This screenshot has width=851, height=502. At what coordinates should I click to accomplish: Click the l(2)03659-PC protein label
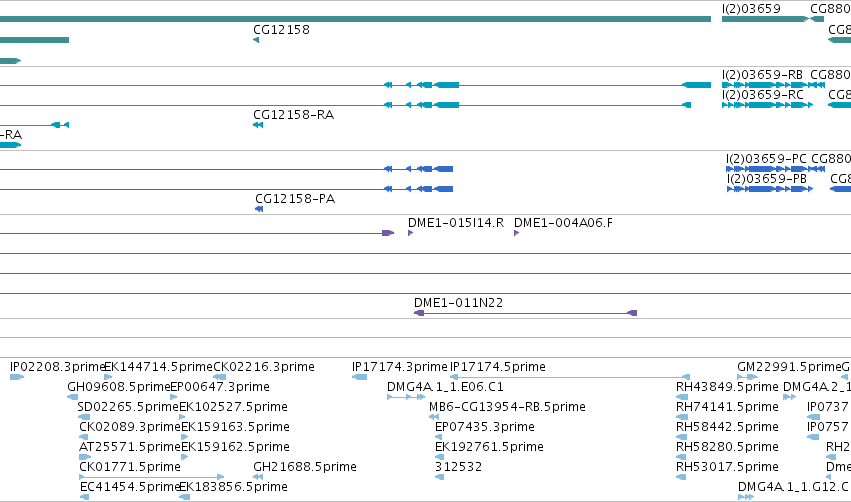pos(766,159)
